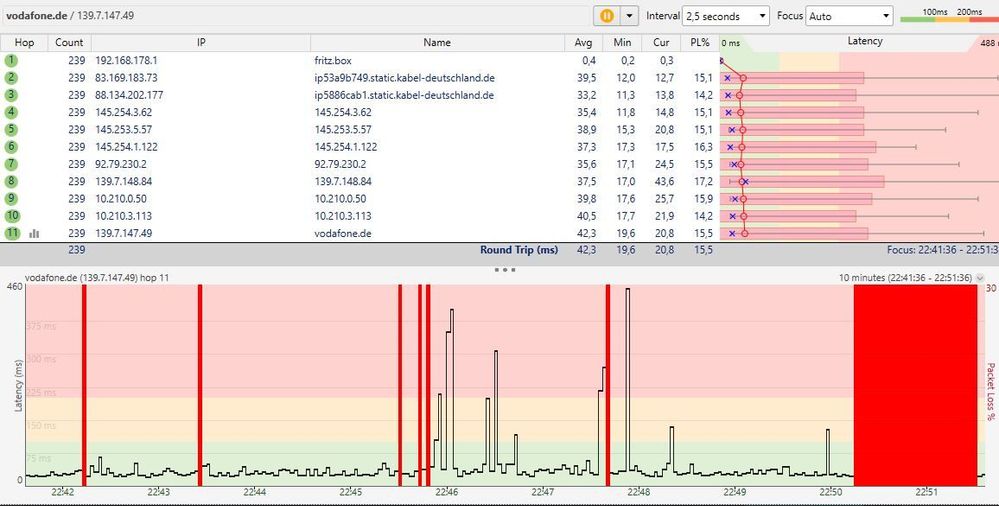Viewport: 999px width, 506px height.
Task: Select hop 8 green circle icon
Action: click(x=11, y=181)
